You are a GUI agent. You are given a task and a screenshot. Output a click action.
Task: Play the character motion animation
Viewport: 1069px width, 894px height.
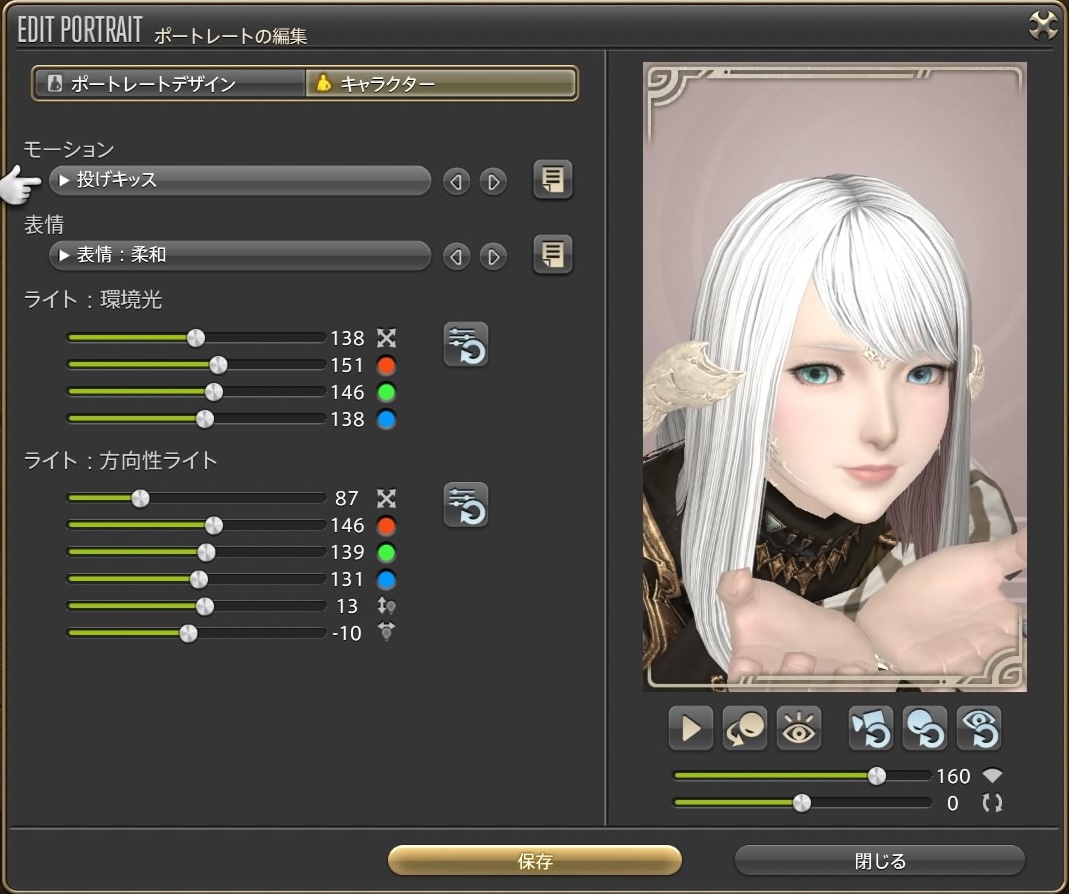[x=690, y=729]
